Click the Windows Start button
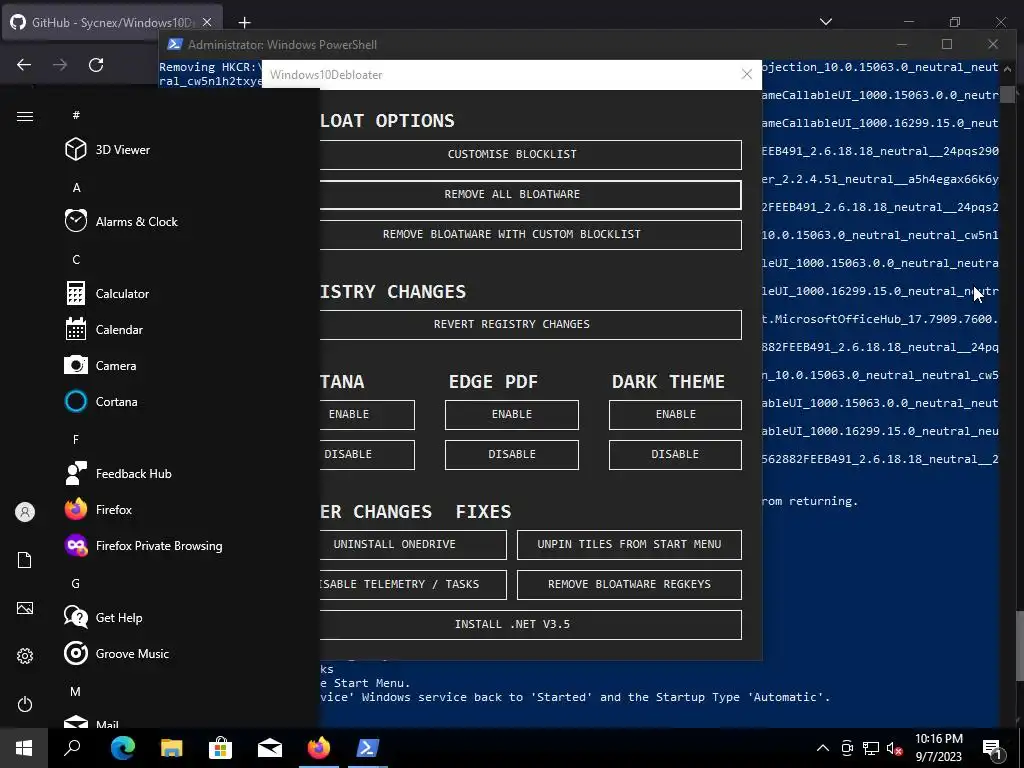Viewport: 1024px width, 768px height. [x=24, y=748]
